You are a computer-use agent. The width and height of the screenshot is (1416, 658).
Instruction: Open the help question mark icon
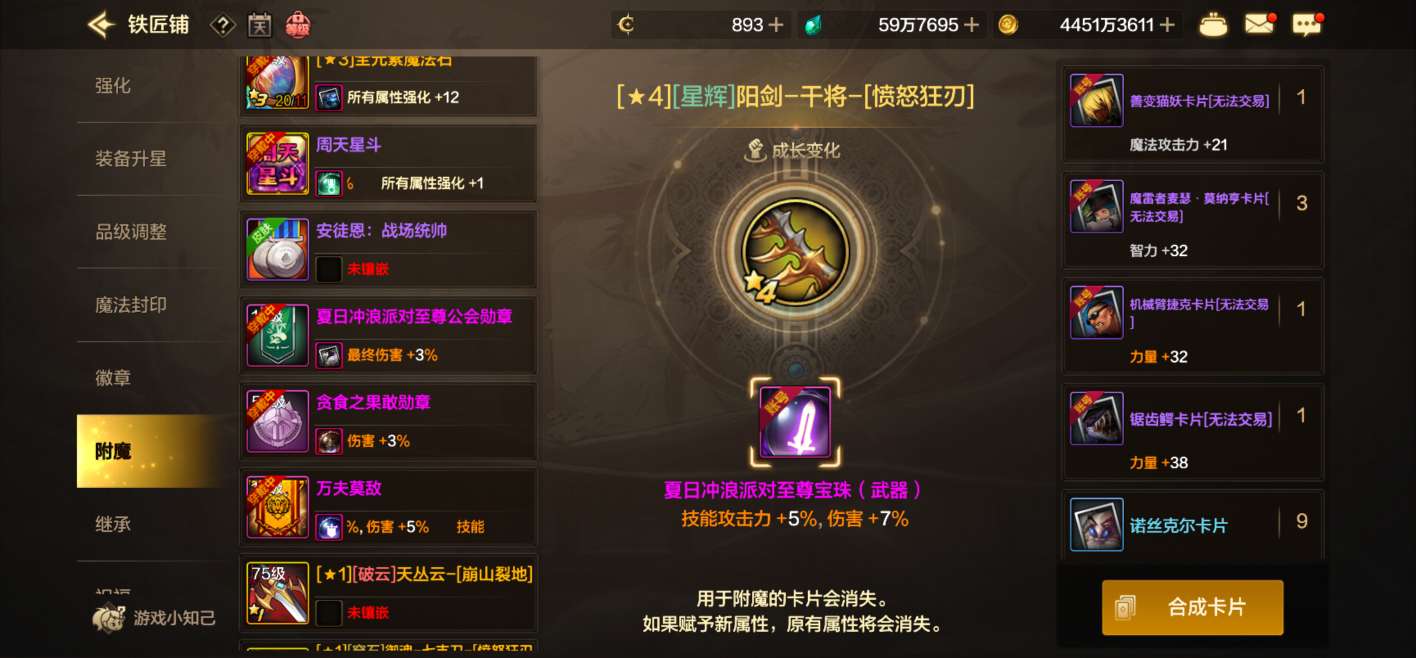222,25
